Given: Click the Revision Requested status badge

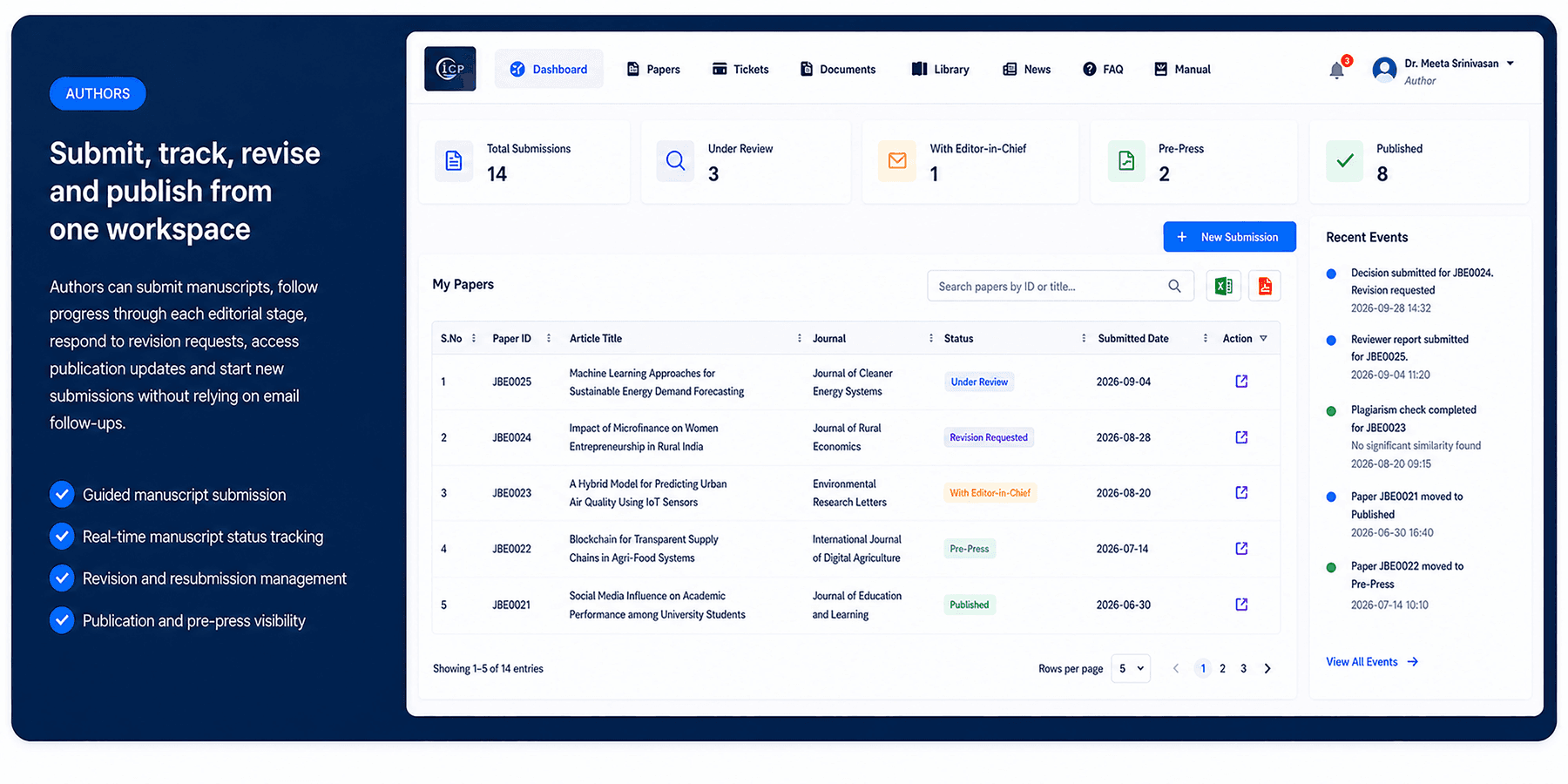Looking at the screenshot, I should tap(989, 437).
